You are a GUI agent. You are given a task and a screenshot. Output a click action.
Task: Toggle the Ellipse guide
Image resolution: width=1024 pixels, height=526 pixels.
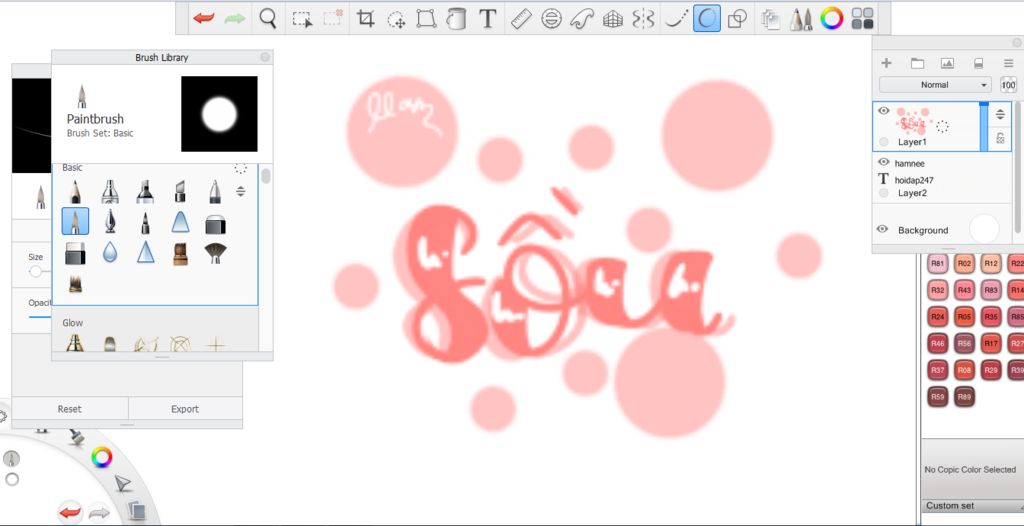pos(552,18)
